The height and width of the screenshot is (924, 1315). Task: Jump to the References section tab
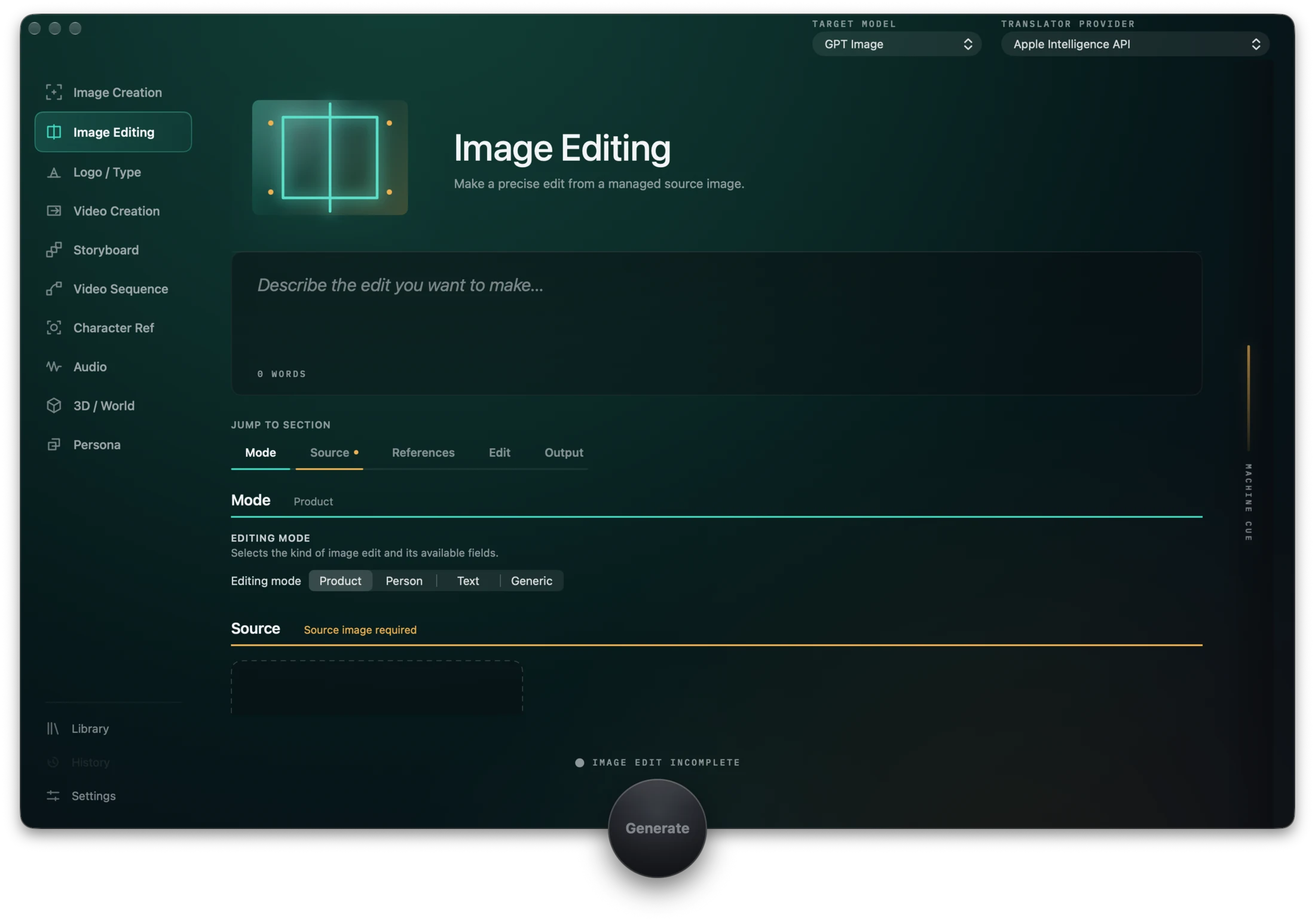(x=423, y=452)
